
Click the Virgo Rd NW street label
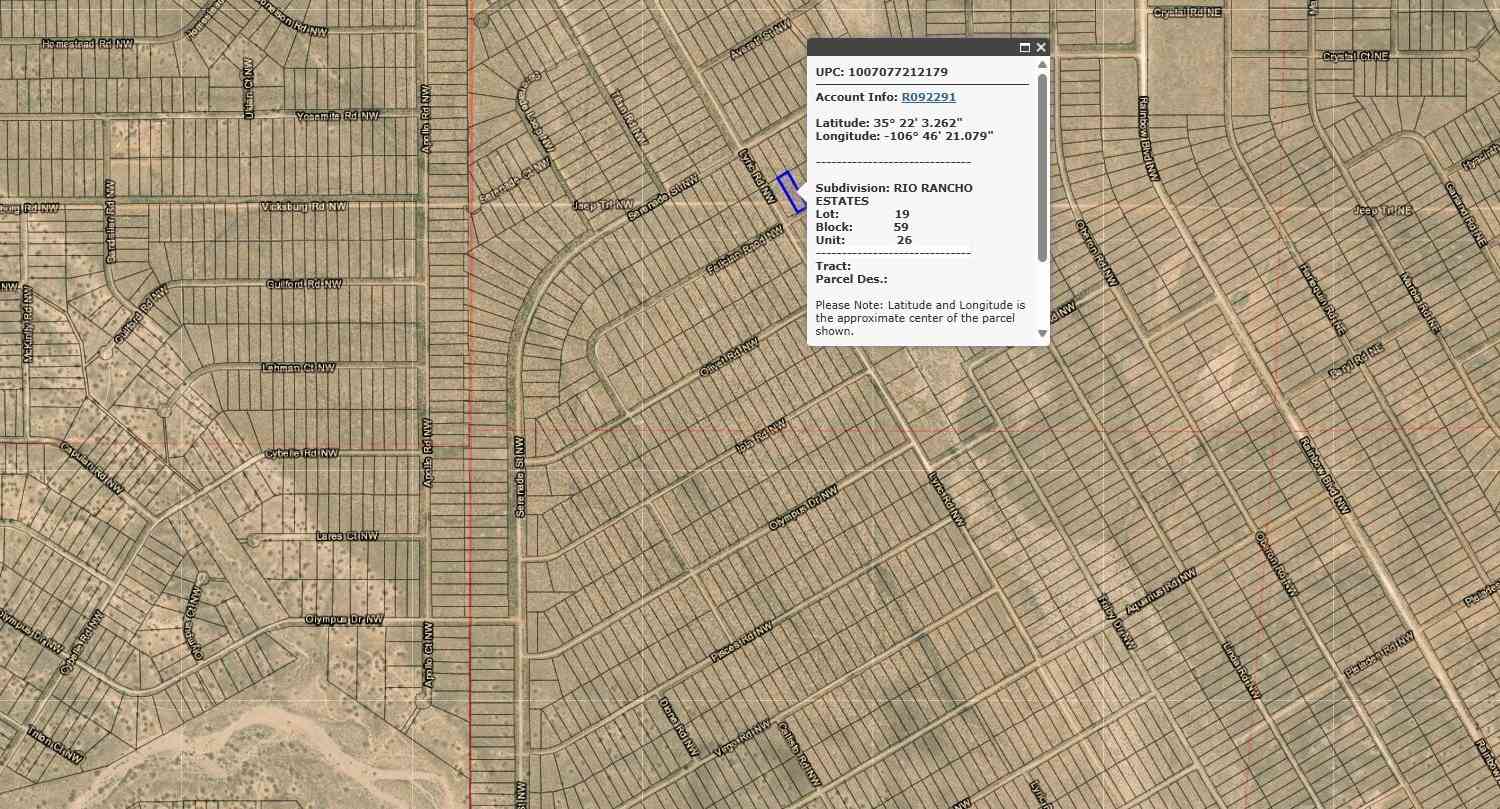point(743,738)
